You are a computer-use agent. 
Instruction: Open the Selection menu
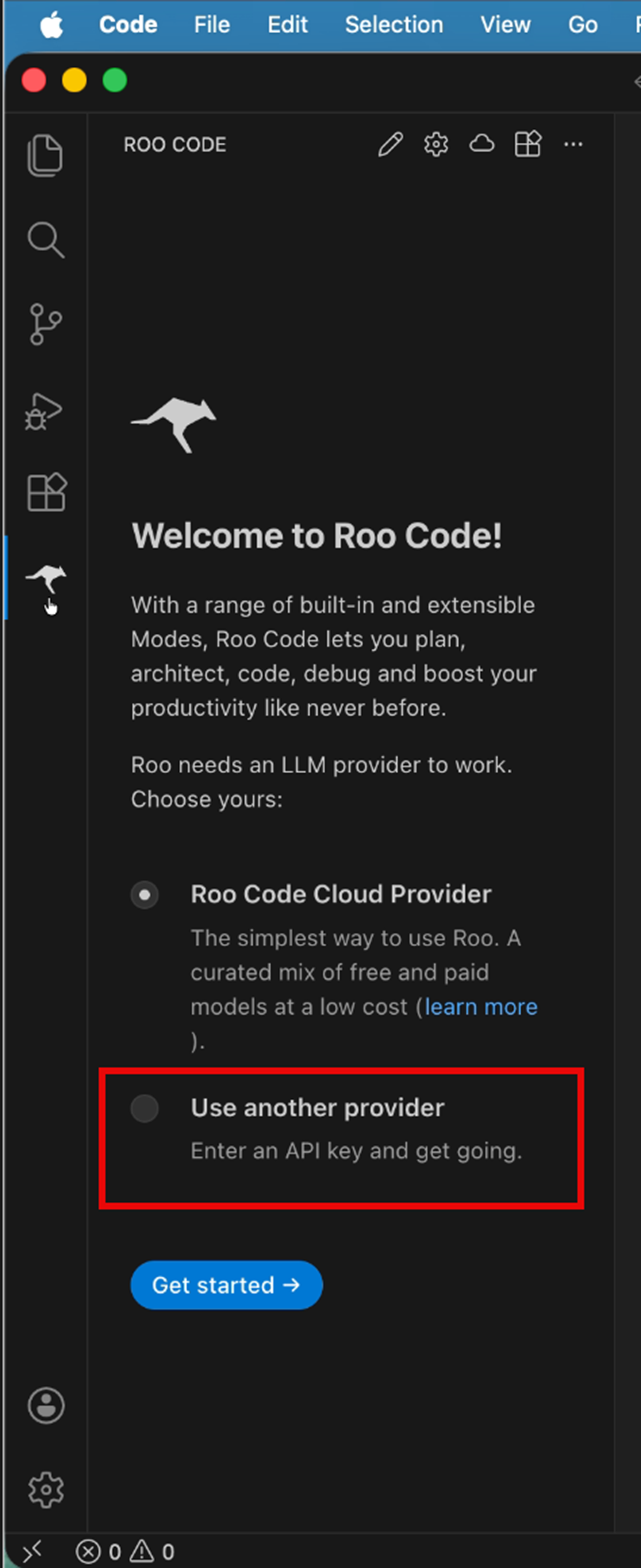[x=394, y=25]
